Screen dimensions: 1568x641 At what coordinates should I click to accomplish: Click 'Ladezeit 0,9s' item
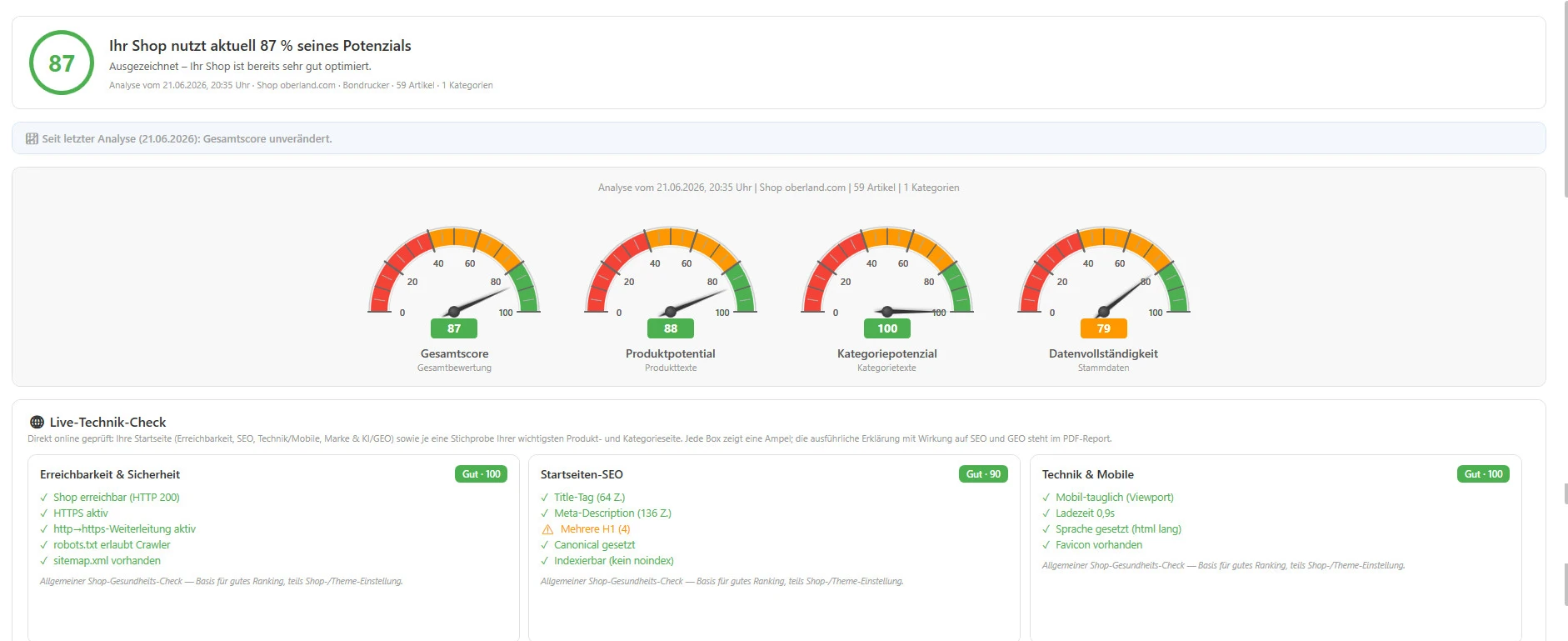click(1085, 513)
